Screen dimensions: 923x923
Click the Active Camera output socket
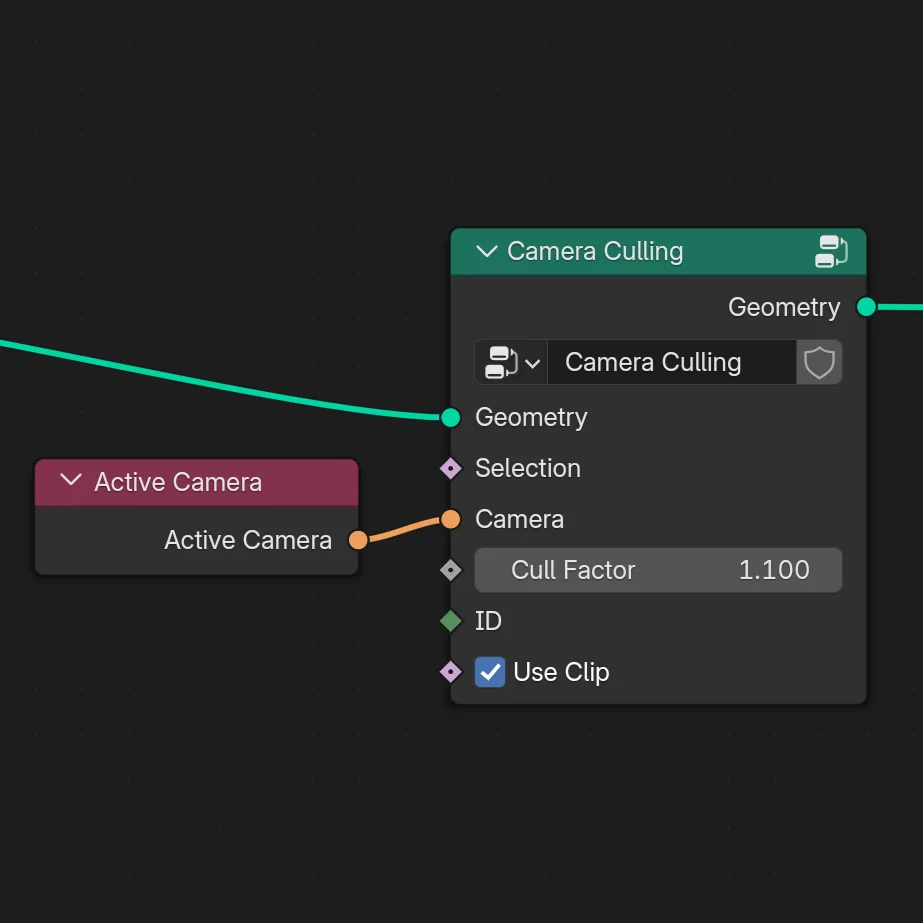coord(357,540)
